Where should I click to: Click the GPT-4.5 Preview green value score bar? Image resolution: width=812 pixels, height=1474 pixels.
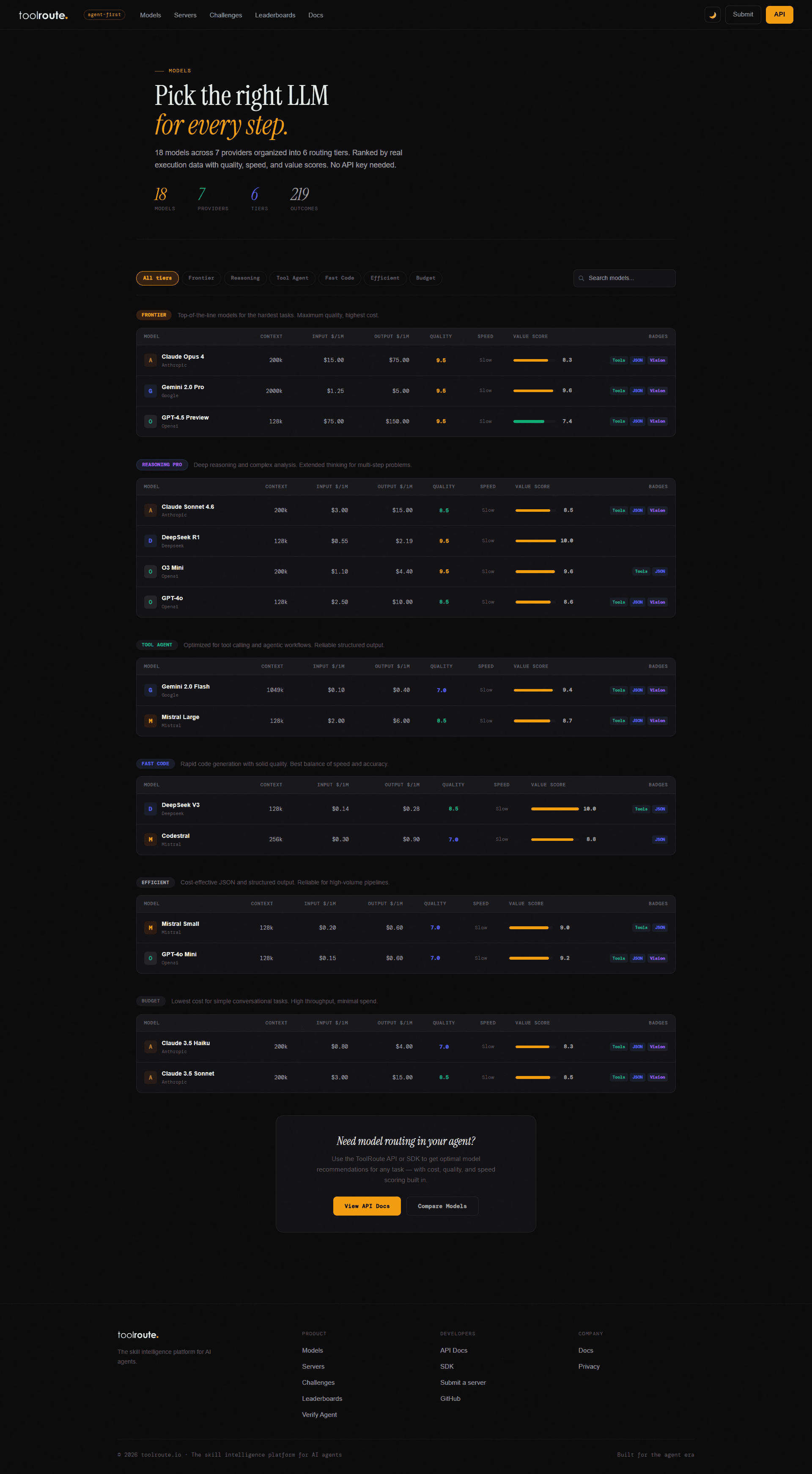point(535,422)
